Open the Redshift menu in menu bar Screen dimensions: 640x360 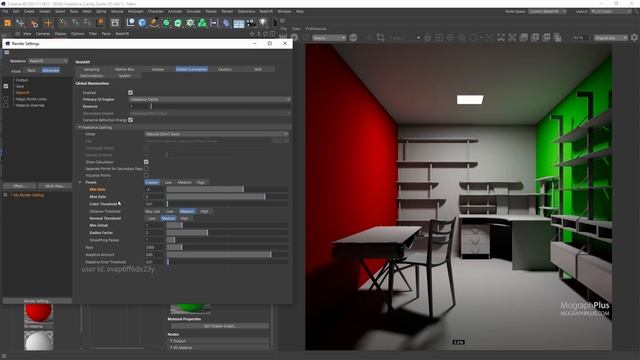click(266, 11)
